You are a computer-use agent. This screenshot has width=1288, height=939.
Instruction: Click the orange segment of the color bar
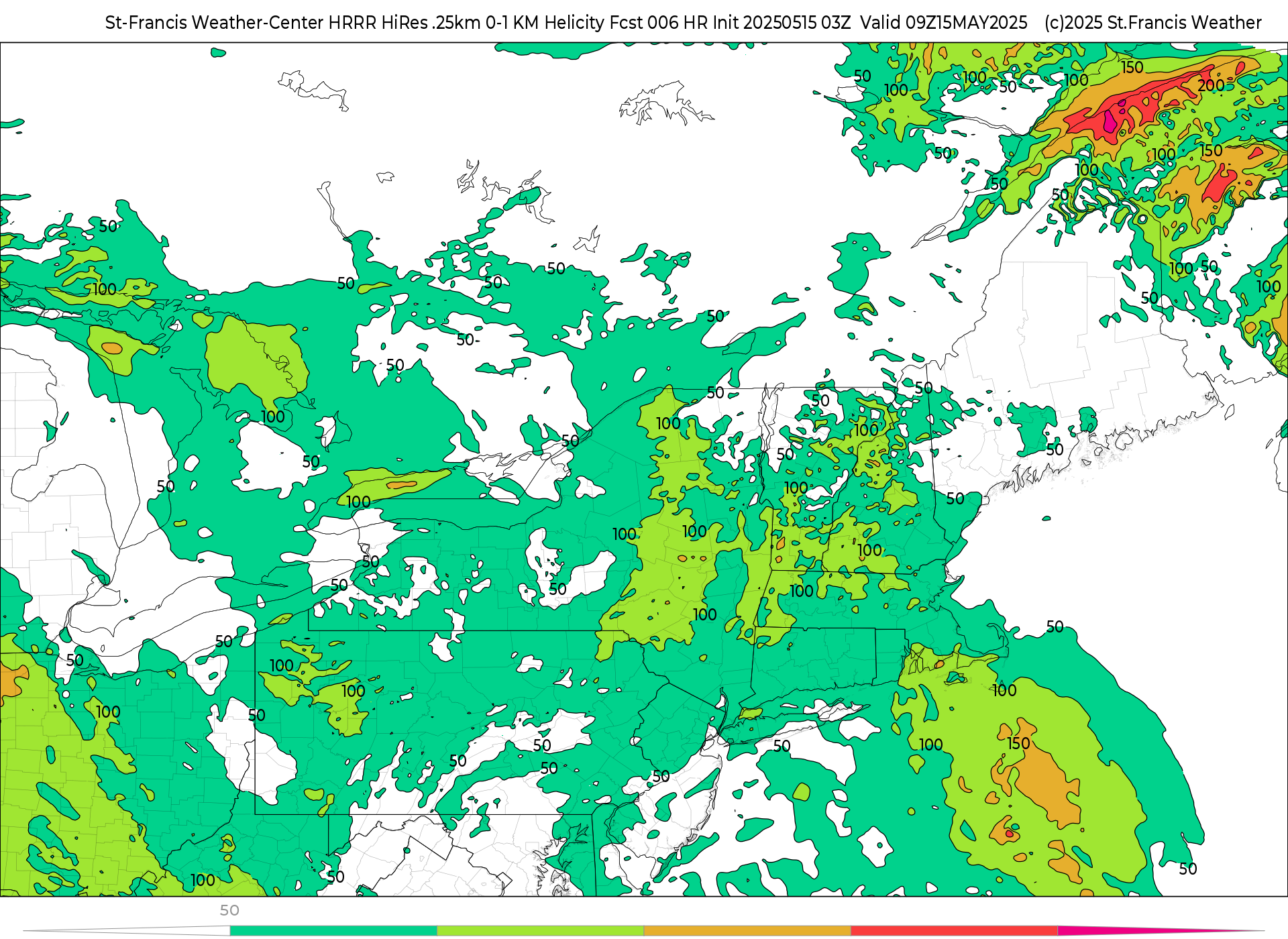point(747,931)
